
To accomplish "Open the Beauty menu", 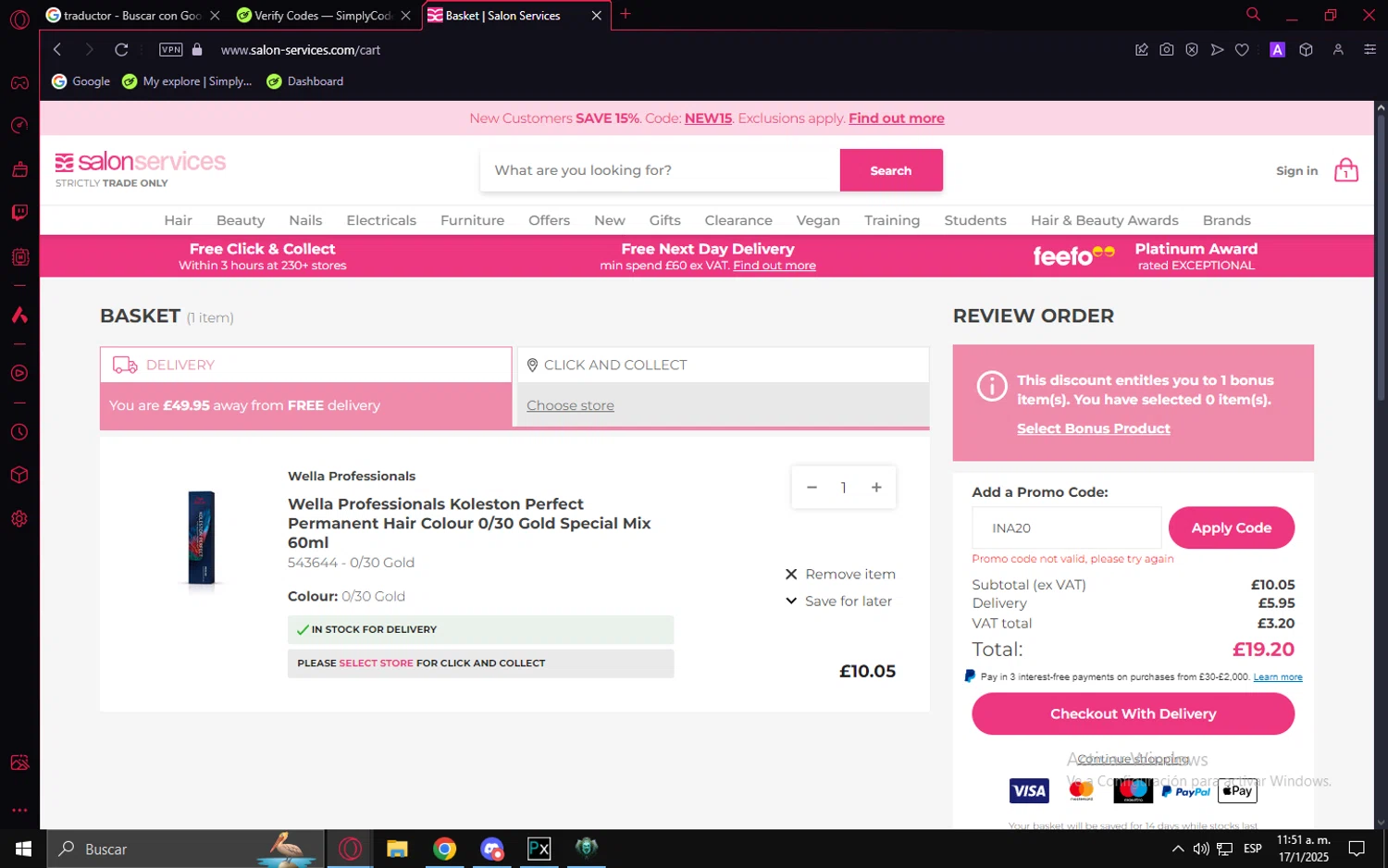I will (241, 220).
